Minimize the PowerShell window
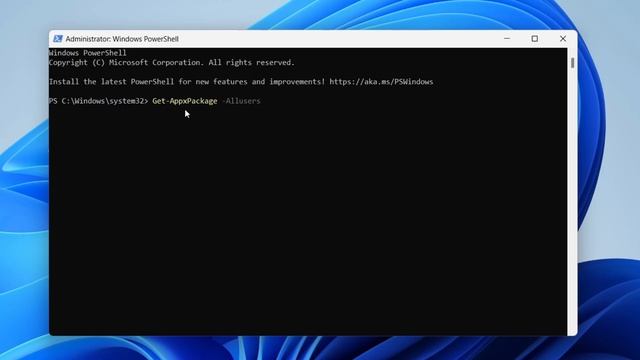 point(507,39)
